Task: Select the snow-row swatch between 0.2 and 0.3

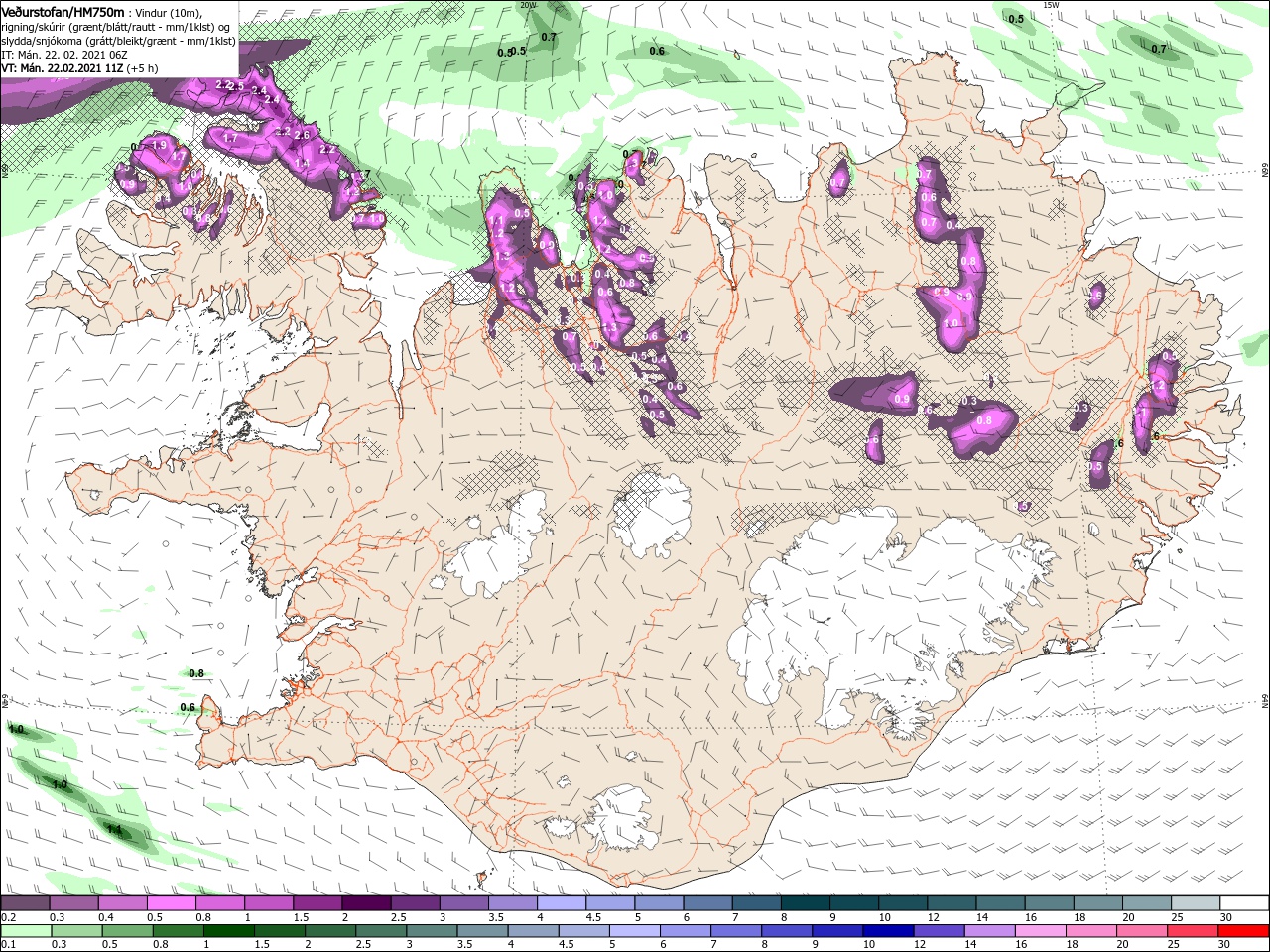Action: point(25,903)
